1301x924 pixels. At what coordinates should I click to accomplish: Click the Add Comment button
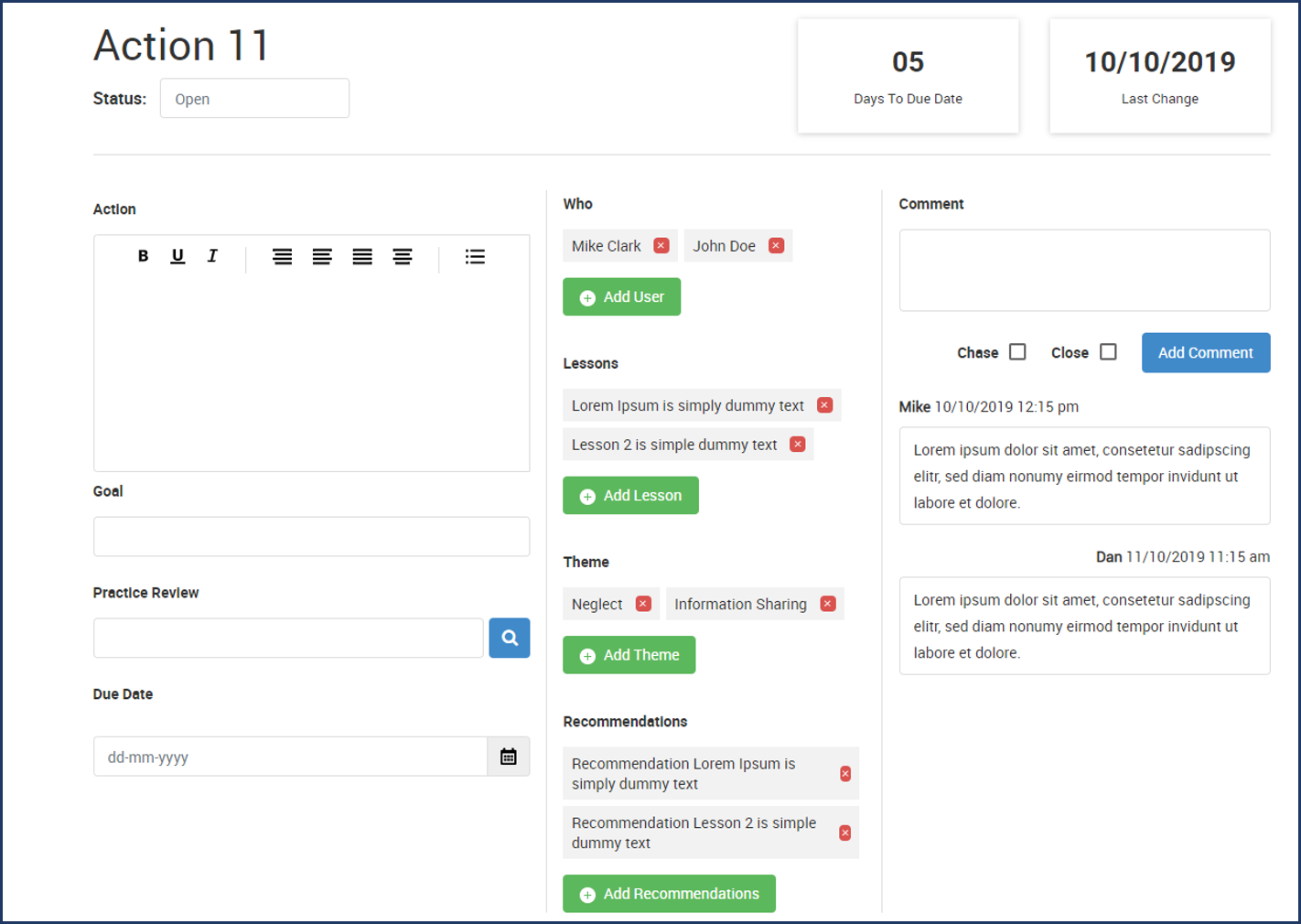click(1205, 352)
